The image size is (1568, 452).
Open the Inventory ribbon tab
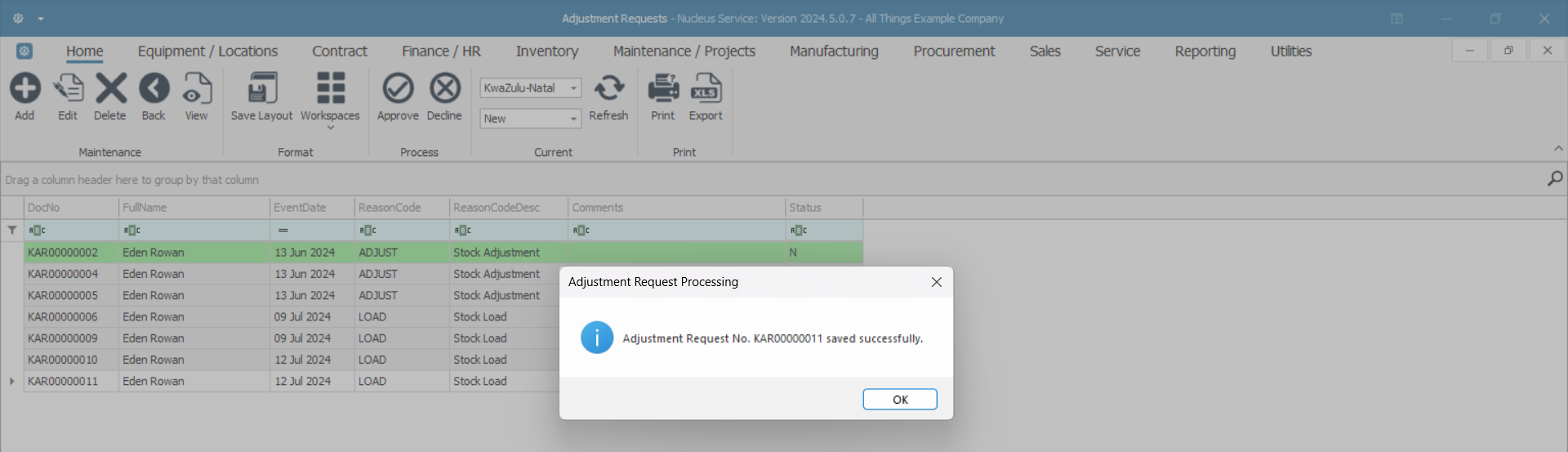tap(547, 51)
